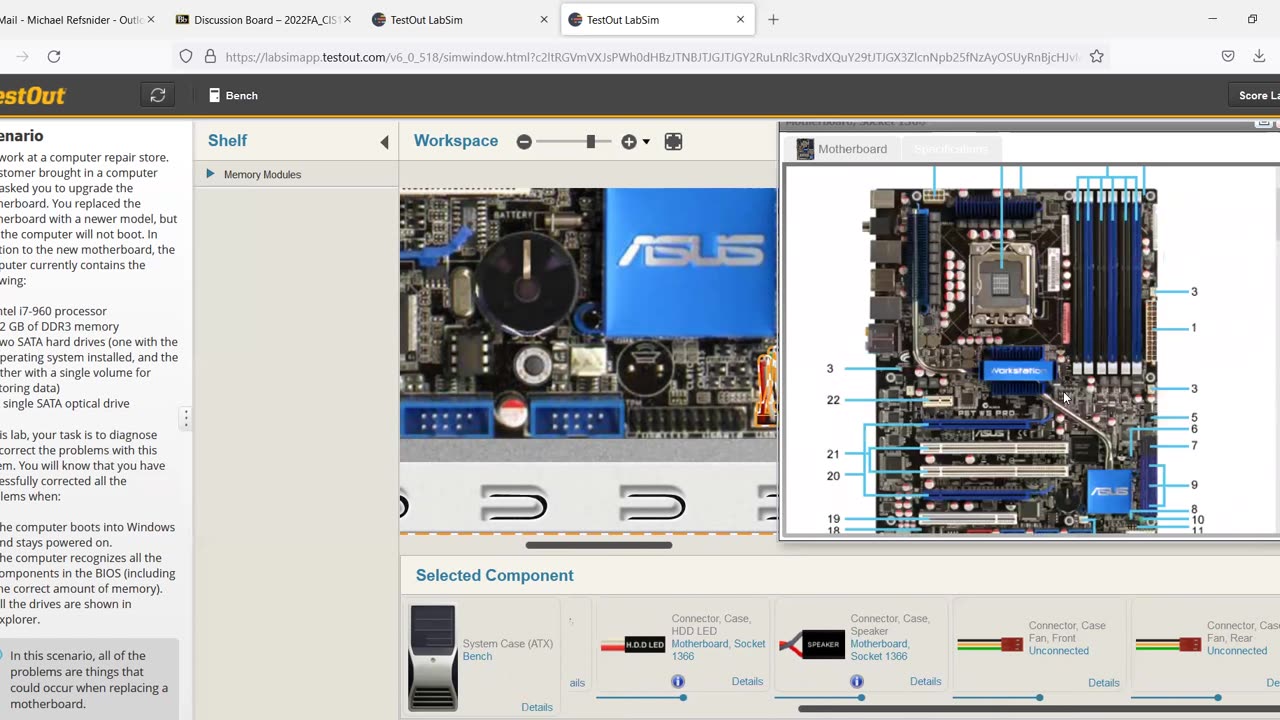
Task: Click the workspace horizontal scrollbar
Action: coord(599,545)
